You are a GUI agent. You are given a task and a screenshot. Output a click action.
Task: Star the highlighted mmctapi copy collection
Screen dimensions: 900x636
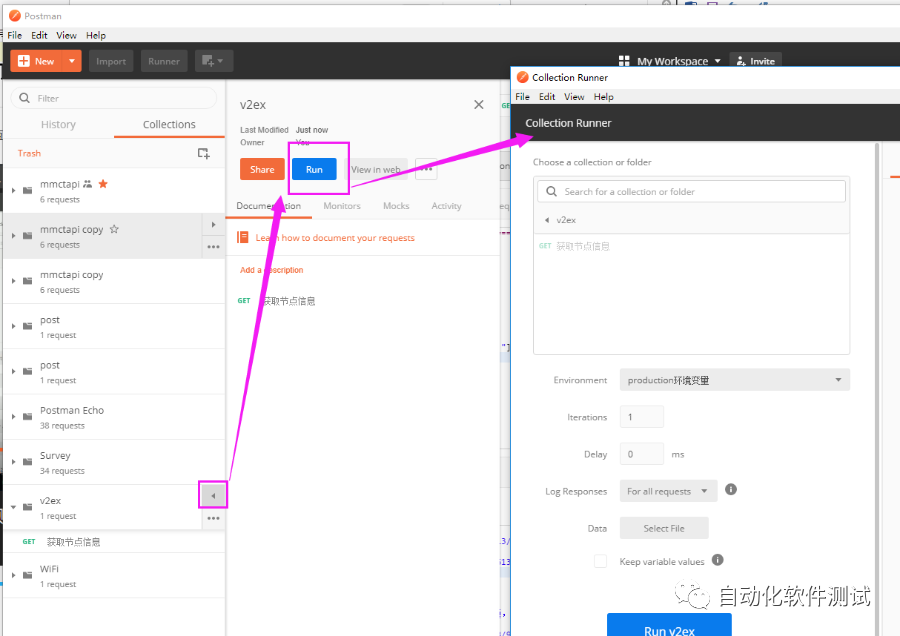click(114, 230)
